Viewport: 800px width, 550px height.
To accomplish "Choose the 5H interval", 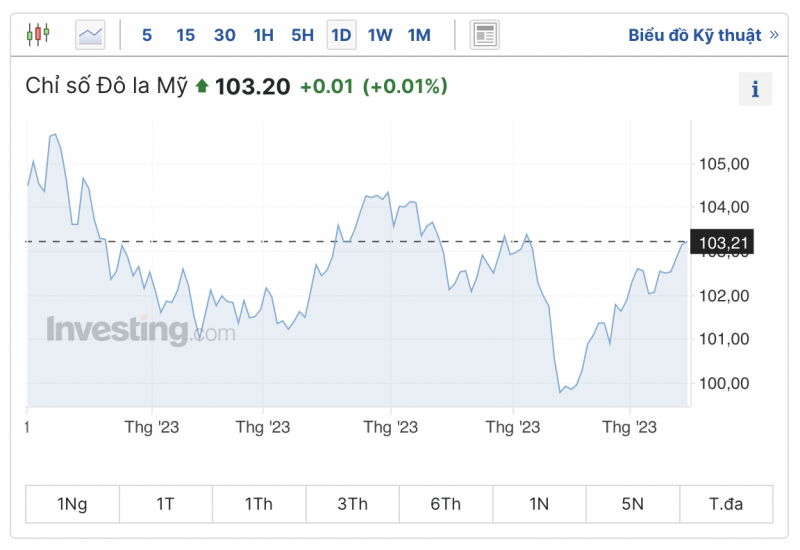I will pyautogui.click(x=303, y=35).
